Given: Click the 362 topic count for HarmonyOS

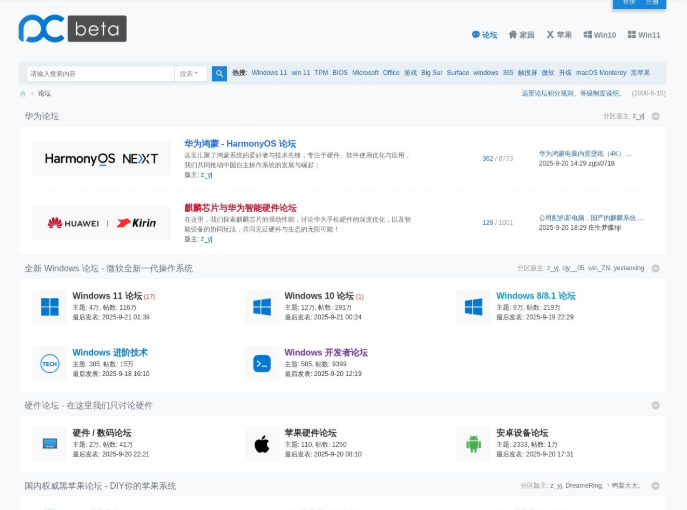Looking at the screenshot, I should tap(488, 159).
